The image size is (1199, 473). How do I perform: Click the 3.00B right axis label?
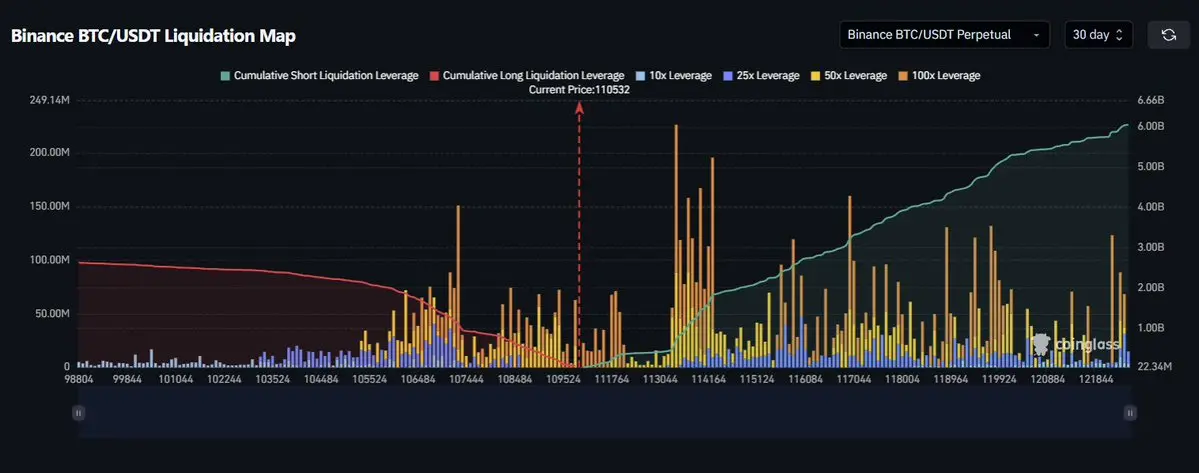click(1150, 248)
